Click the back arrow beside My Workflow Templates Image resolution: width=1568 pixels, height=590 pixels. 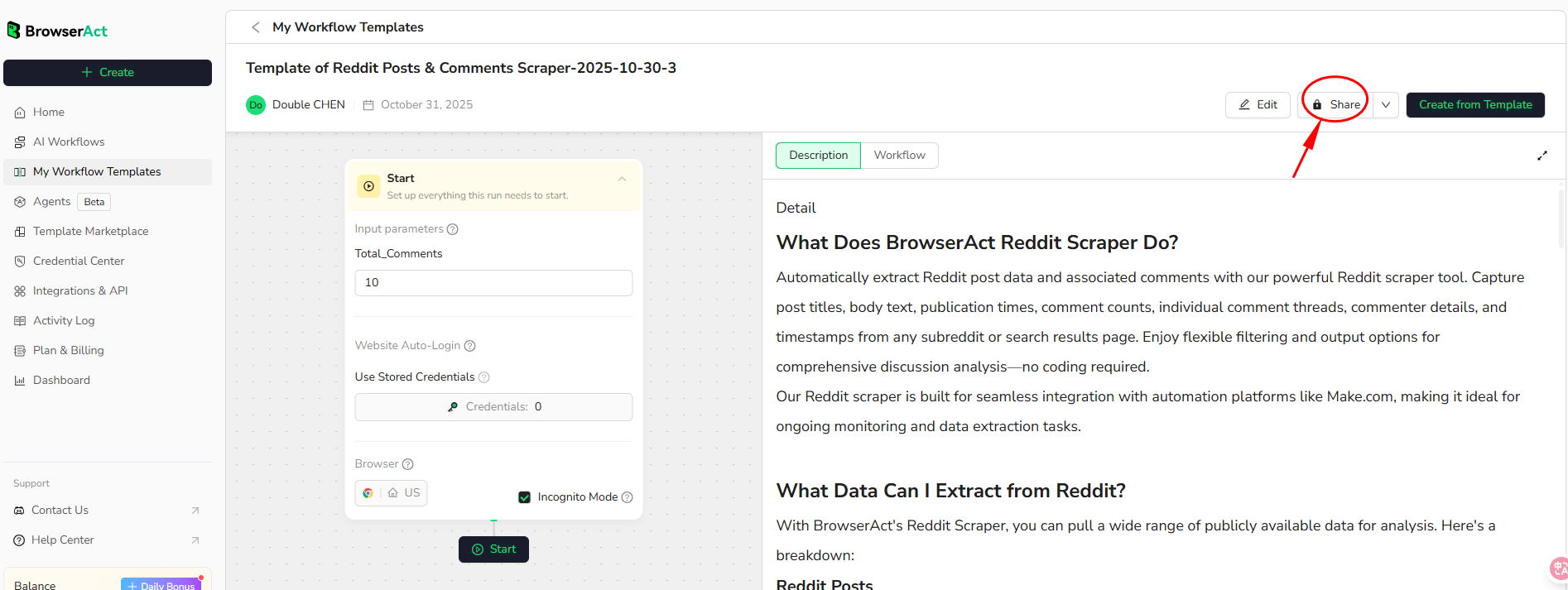(256, 27)
